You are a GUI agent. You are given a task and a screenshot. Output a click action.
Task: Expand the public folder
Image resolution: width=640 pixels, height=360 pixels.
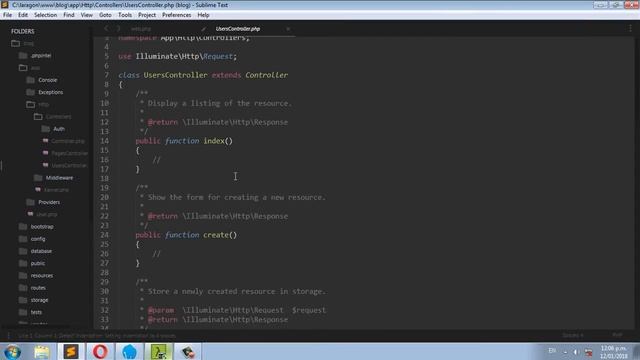pyautogui.click(x=23, y=264)
